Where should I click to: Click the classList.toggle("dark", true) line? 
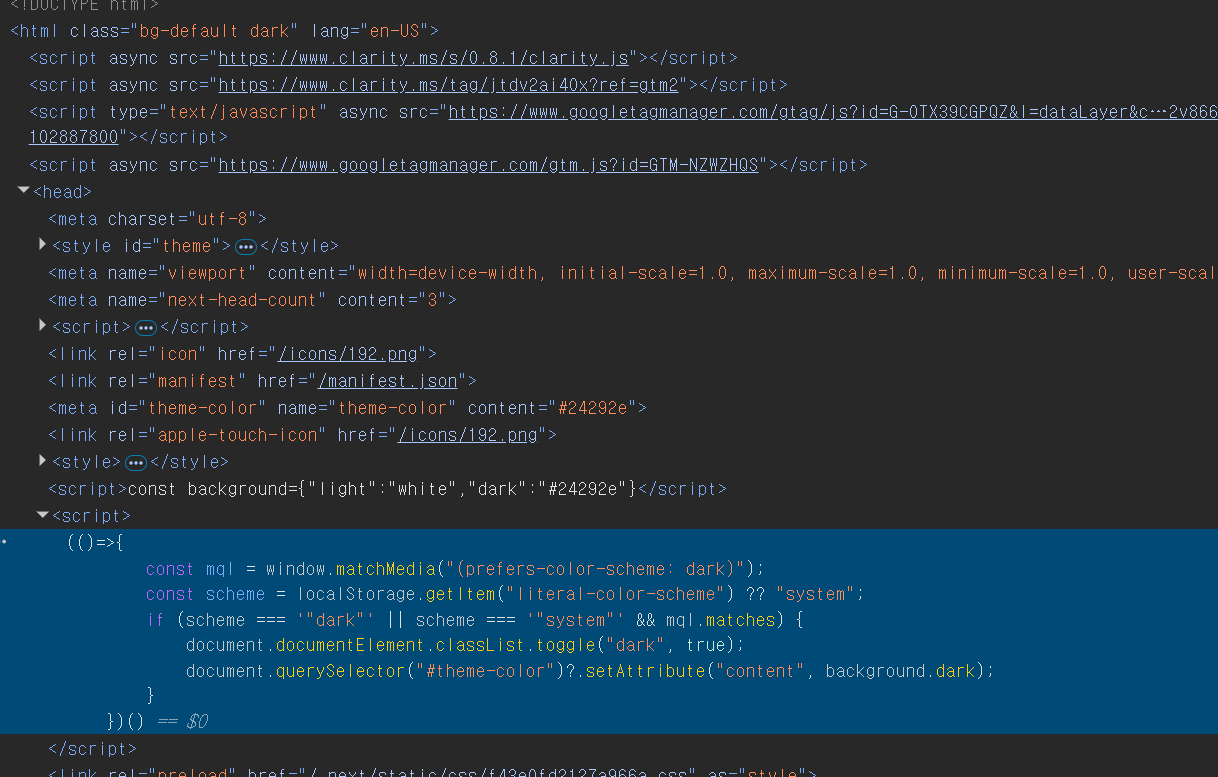[465, 645]
